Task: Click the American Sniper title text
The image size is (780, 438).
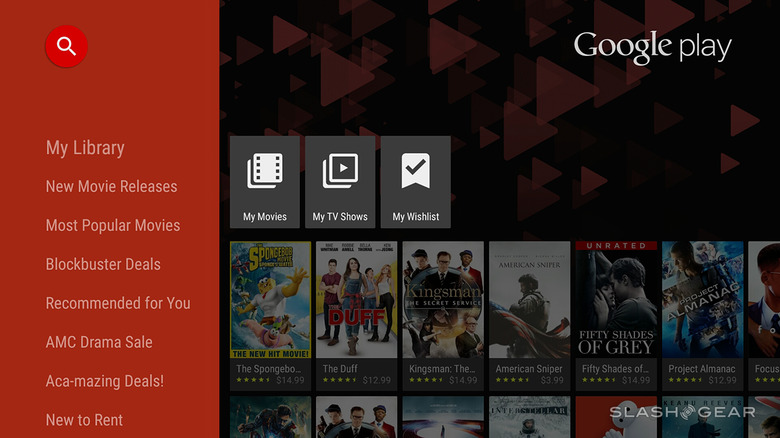Action: (529, 369)
